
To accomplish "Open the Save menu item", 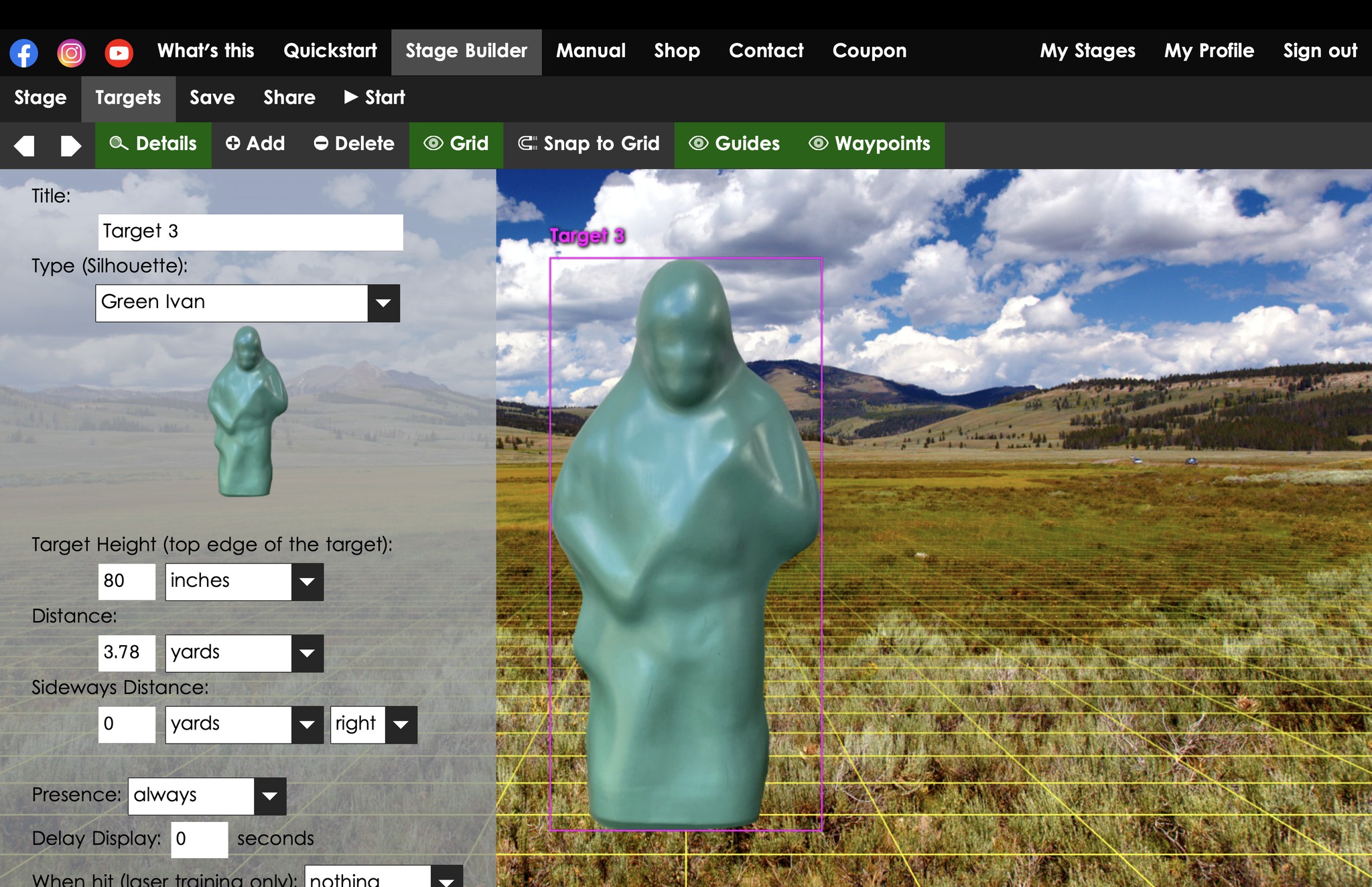I will point(212,98).
